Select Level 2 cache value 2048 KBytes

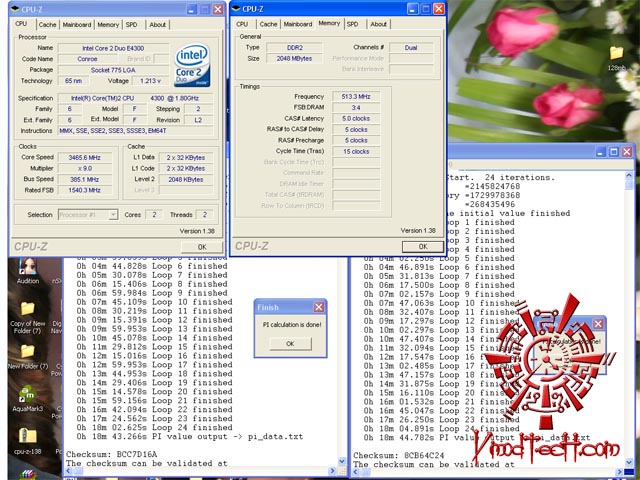coord(186,180)
